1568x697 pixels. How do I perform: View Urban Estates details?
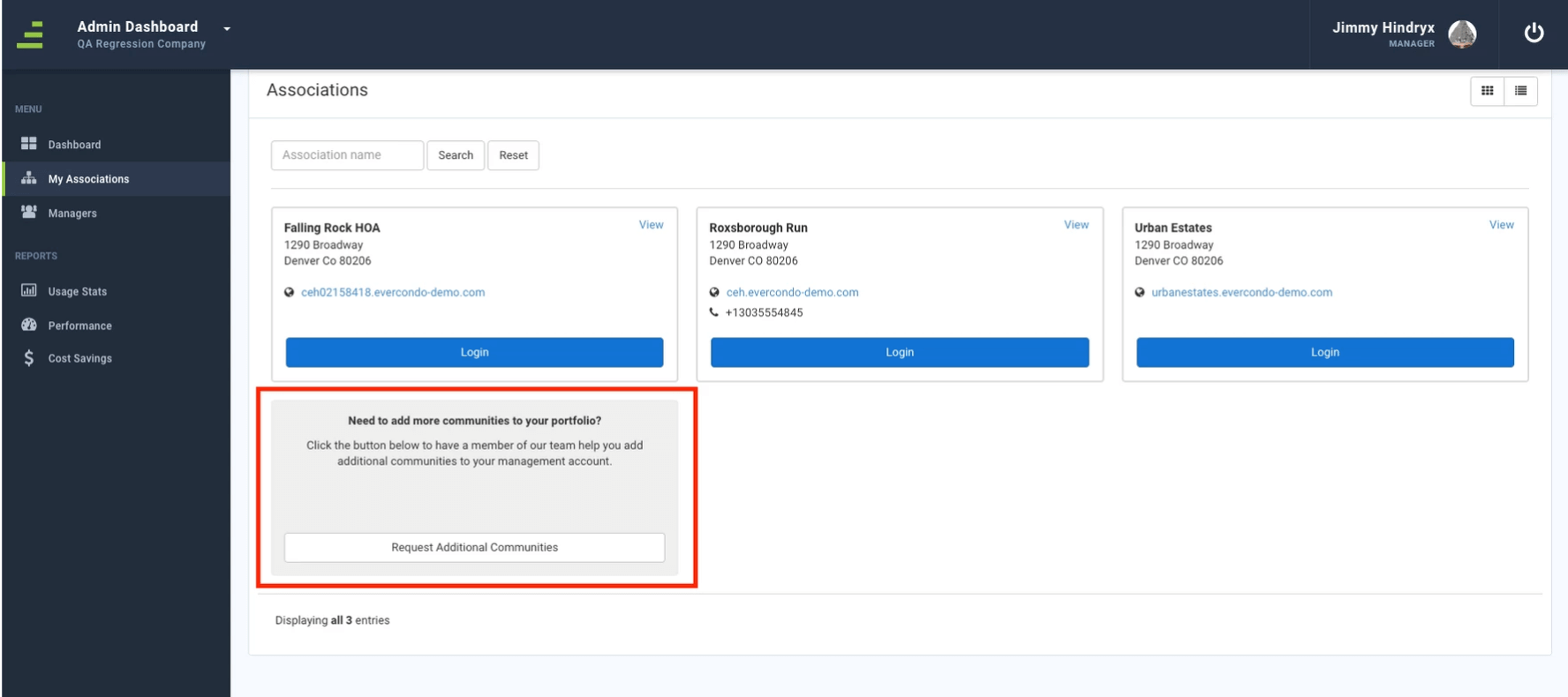[1501, 225]
